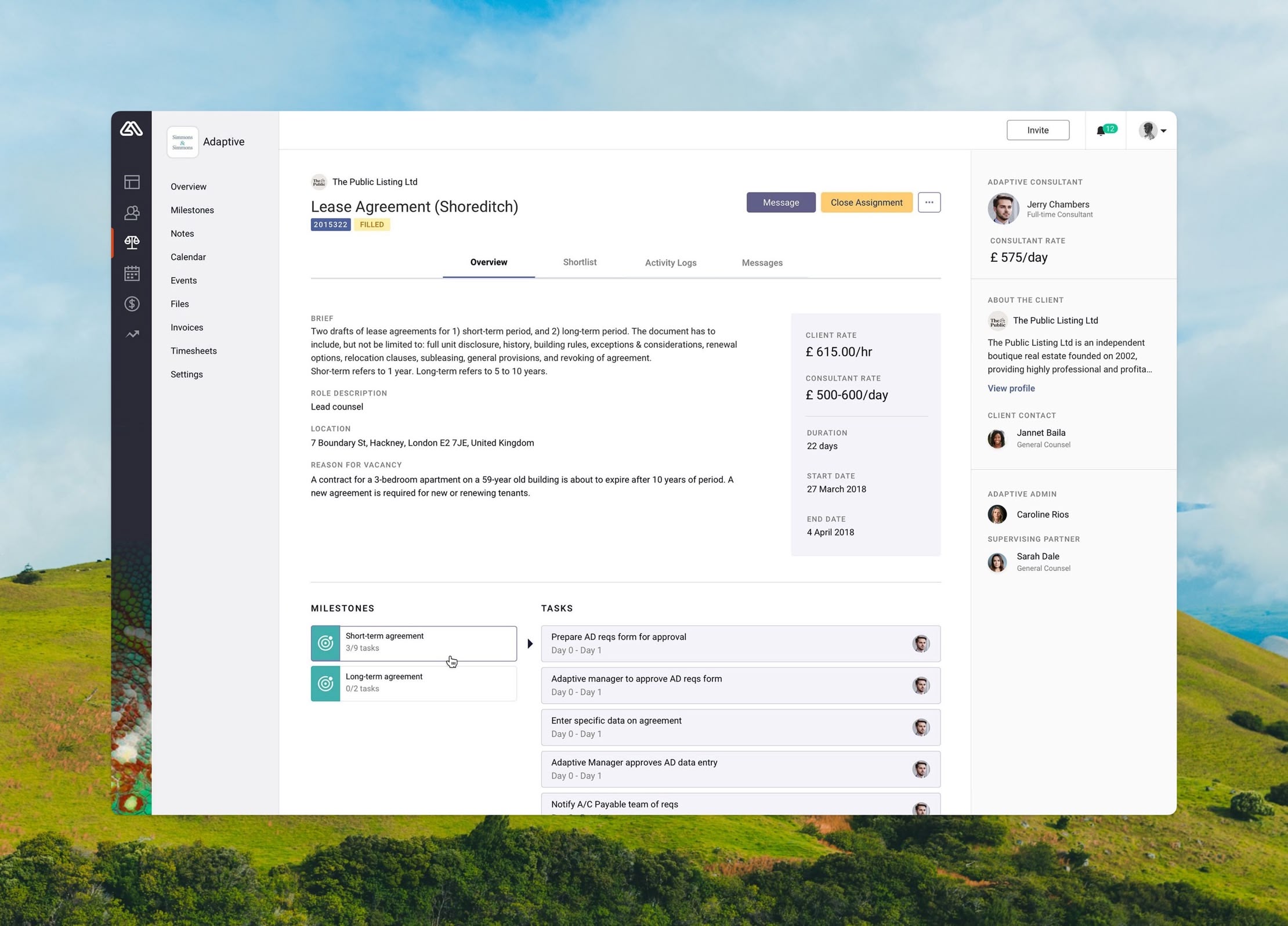Viewport: 1288px width, 926px height.
Task: Open Settings in the side menu
Action: (x=187, y=375)
